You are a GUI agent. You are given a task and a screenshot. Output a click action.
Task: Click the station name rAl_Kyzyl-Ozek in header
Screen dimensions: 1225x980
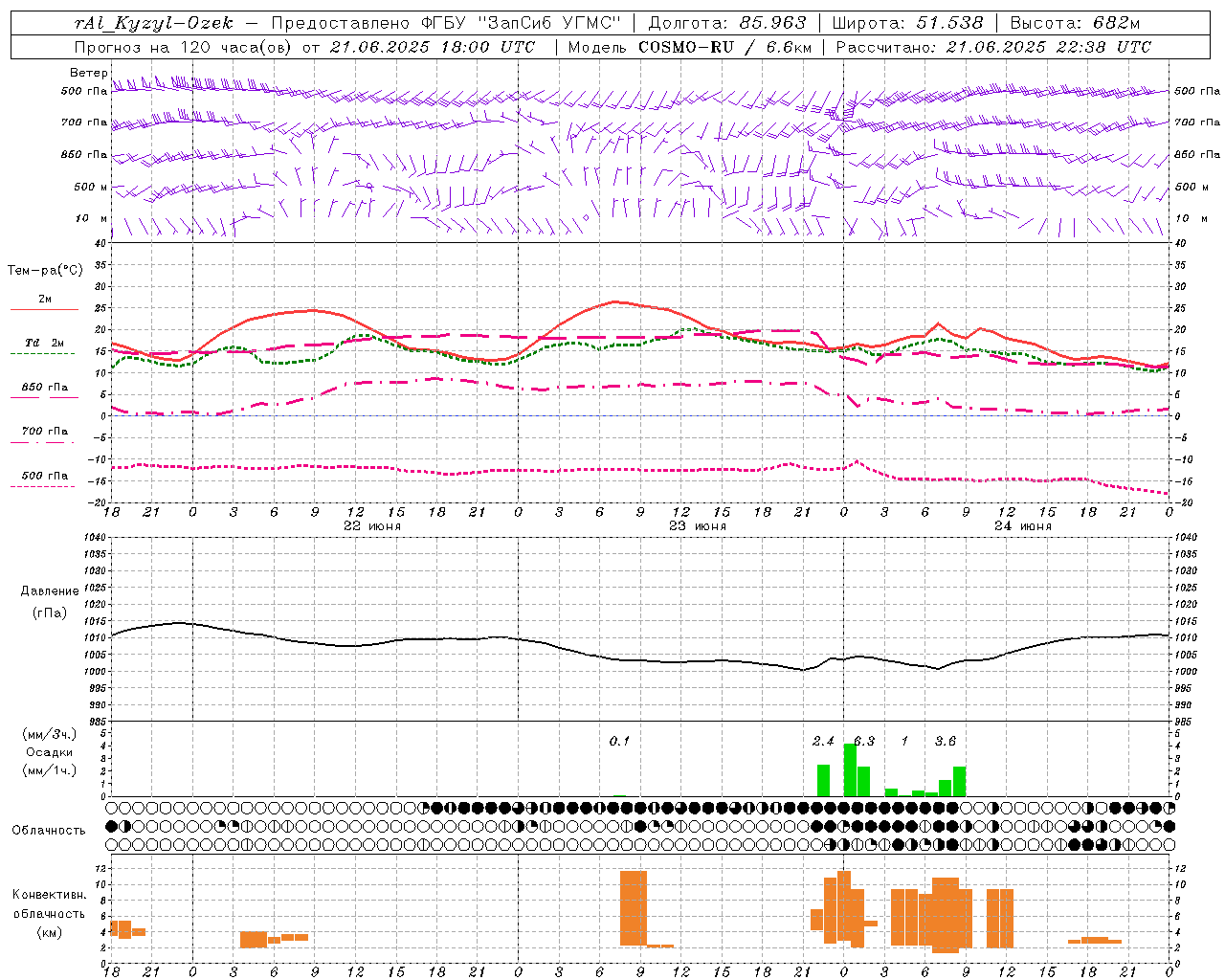tap(154, 23)
